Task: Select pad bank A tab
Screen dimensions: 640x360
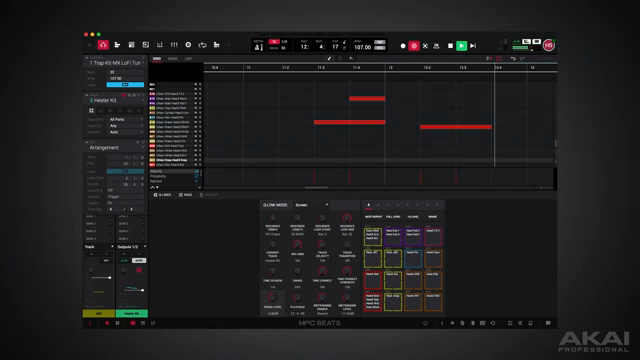Action: point(368,205)
